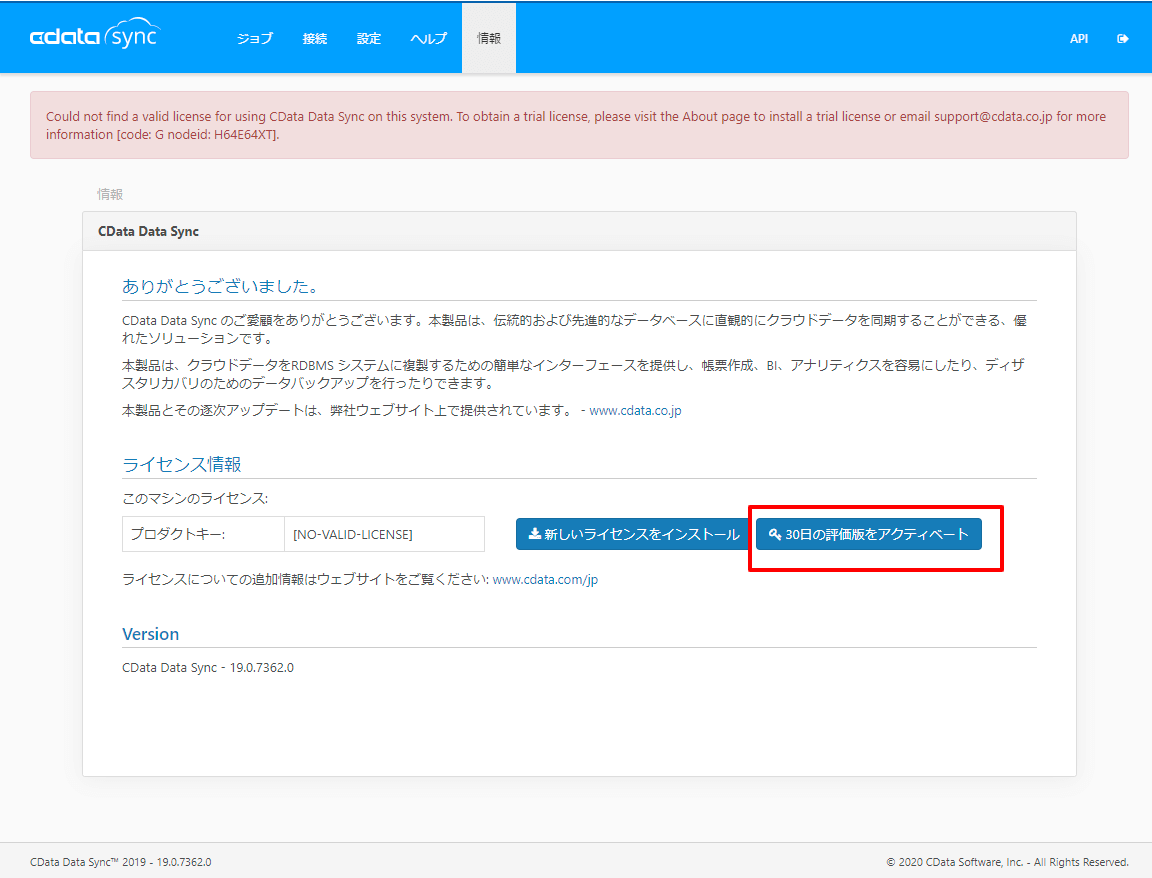Click the red license error banner
The width and height of the screenshot is (1152, 878).
pyautogui.click(x=579, y=125)
